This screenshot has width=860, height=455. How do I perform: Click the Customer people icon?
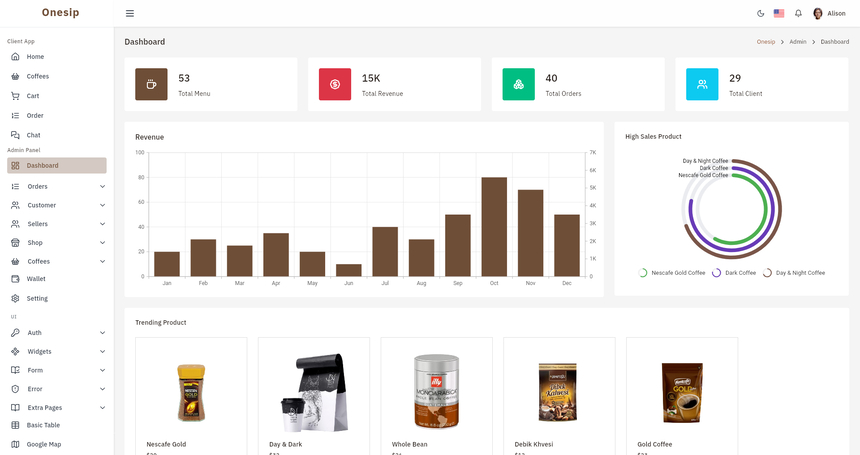[15, 205]
